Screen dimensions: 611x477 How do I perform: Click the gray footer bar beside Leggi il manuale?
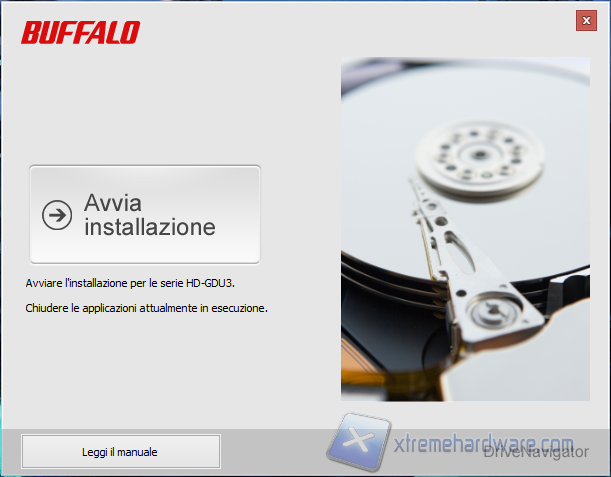tap(273, 452)
